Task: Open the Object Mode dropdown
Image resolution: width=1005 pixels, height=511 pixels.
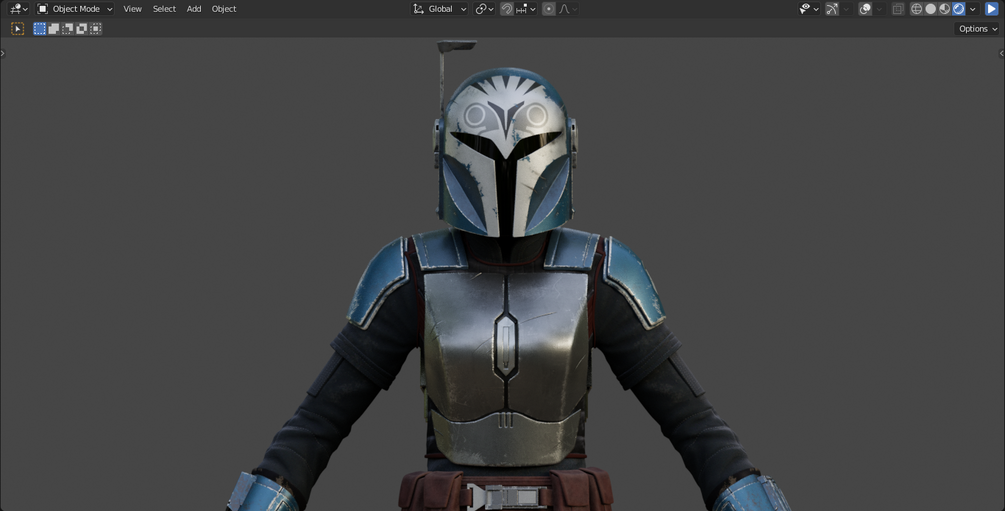Action: pos(75,9)
